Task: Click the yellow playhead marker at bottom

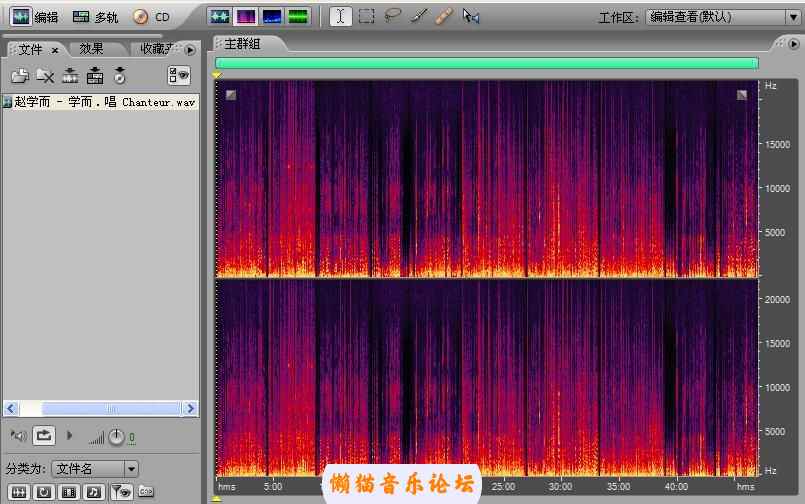Action: pos(217,499)
